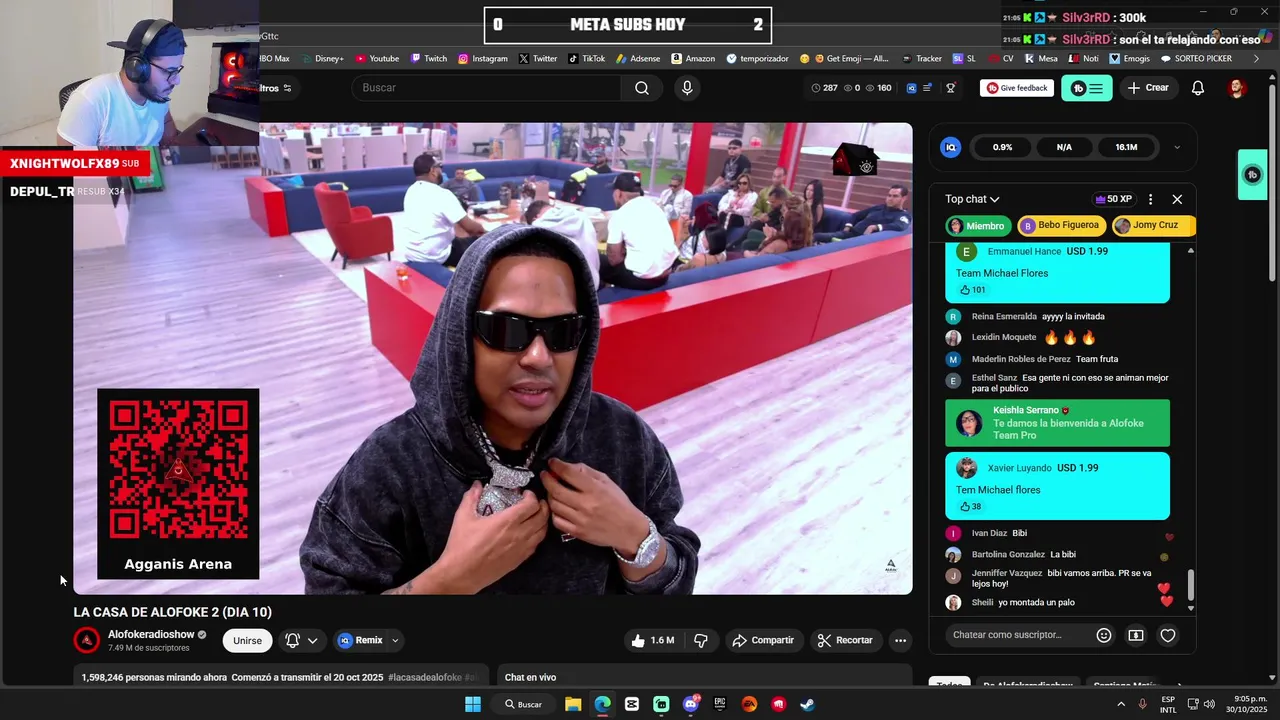
Task: Click the TubeBuddy menu button
Action: pos(1086,88)
